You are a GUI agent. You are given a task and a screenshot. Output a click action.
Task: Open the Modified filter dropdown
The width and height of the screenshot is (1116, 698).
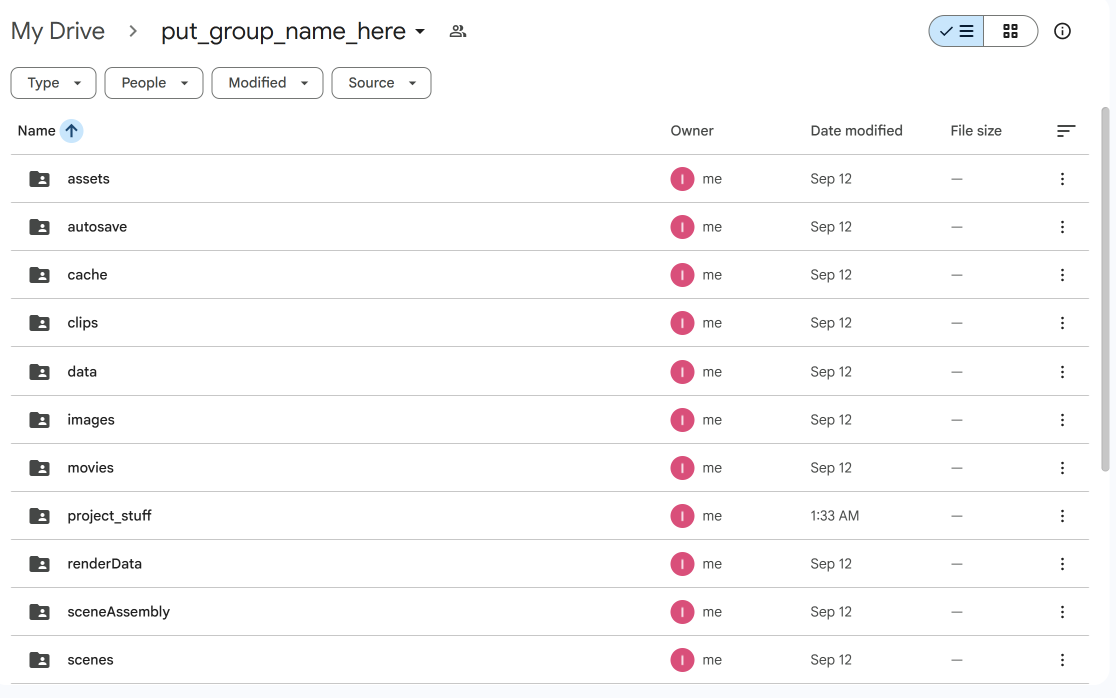pos(268,83)
